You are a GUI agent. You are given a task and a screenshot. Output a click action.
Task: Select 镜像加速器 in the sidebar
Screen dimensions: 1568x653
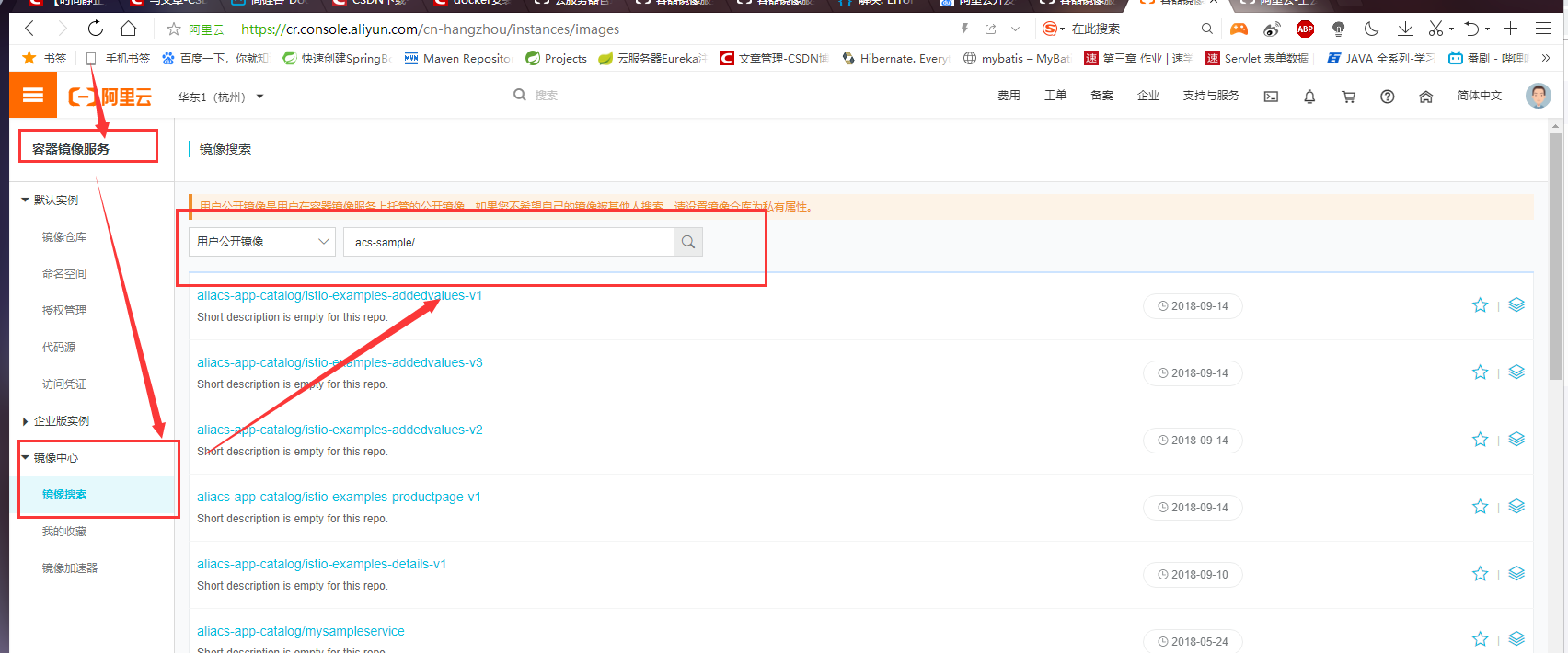tap(70, 568)
